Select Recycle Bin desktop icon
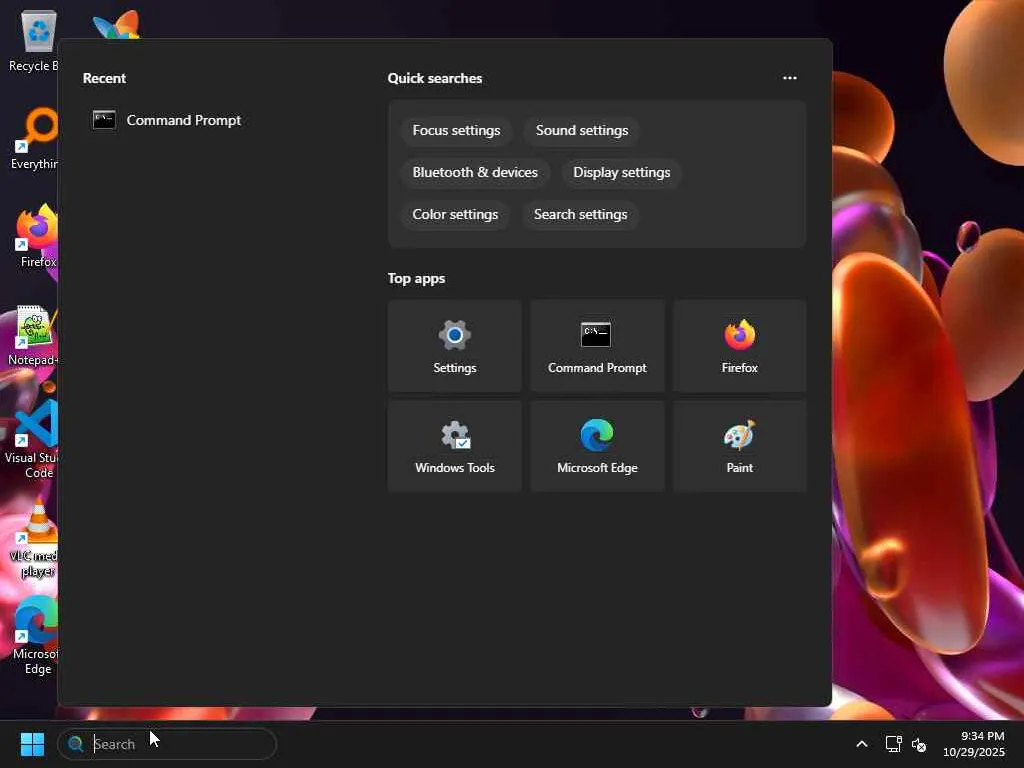1024x768 pixels. [x=33, y=41]
